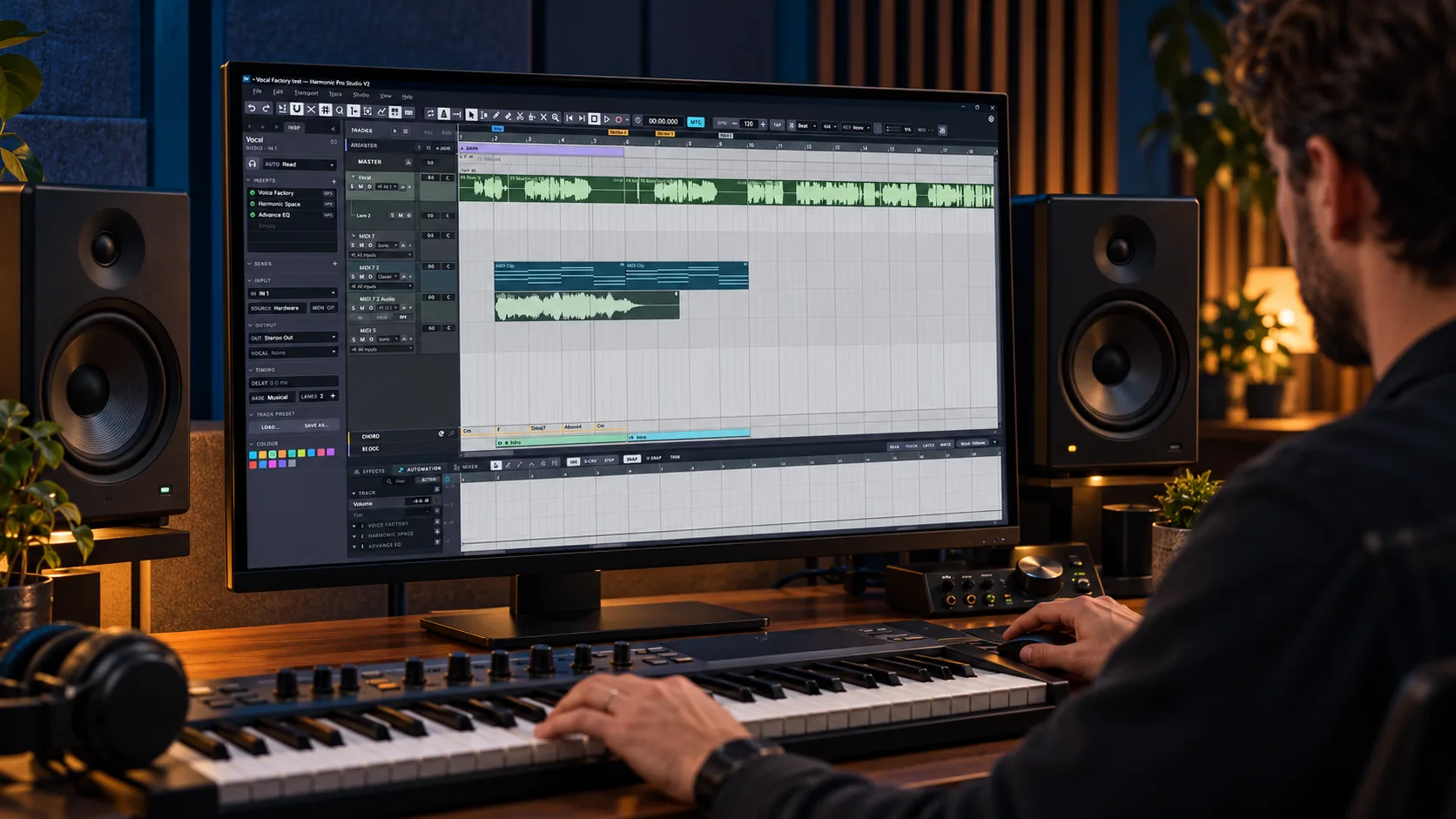Open the Stereo Out output dropdown
Viewport: 1456px width, 819px height.
[x=293, y=338]
